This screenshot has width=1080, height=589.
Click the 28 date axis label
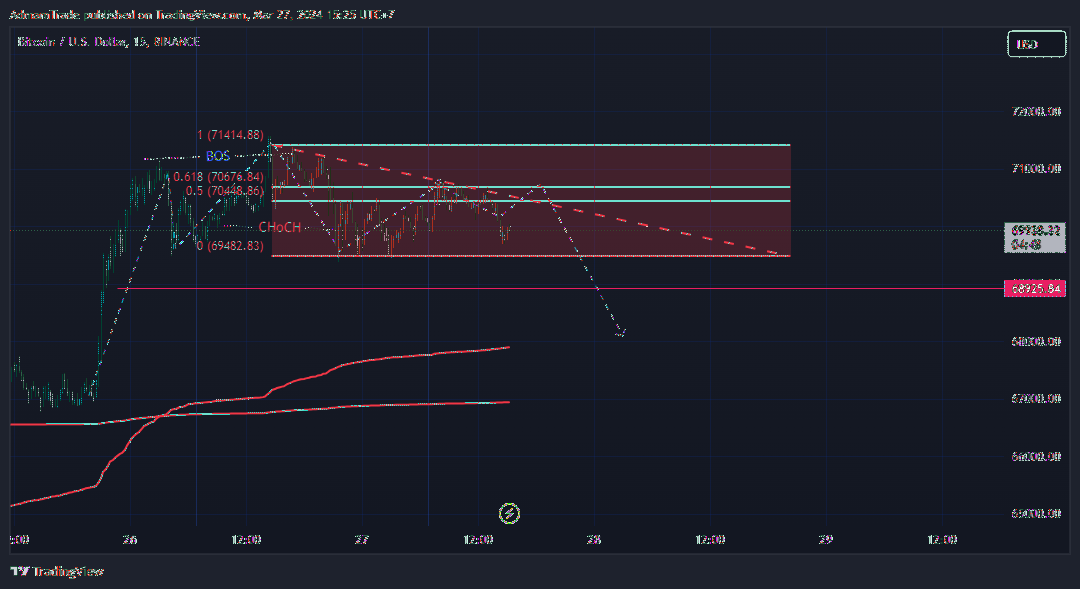pos(594,539)
